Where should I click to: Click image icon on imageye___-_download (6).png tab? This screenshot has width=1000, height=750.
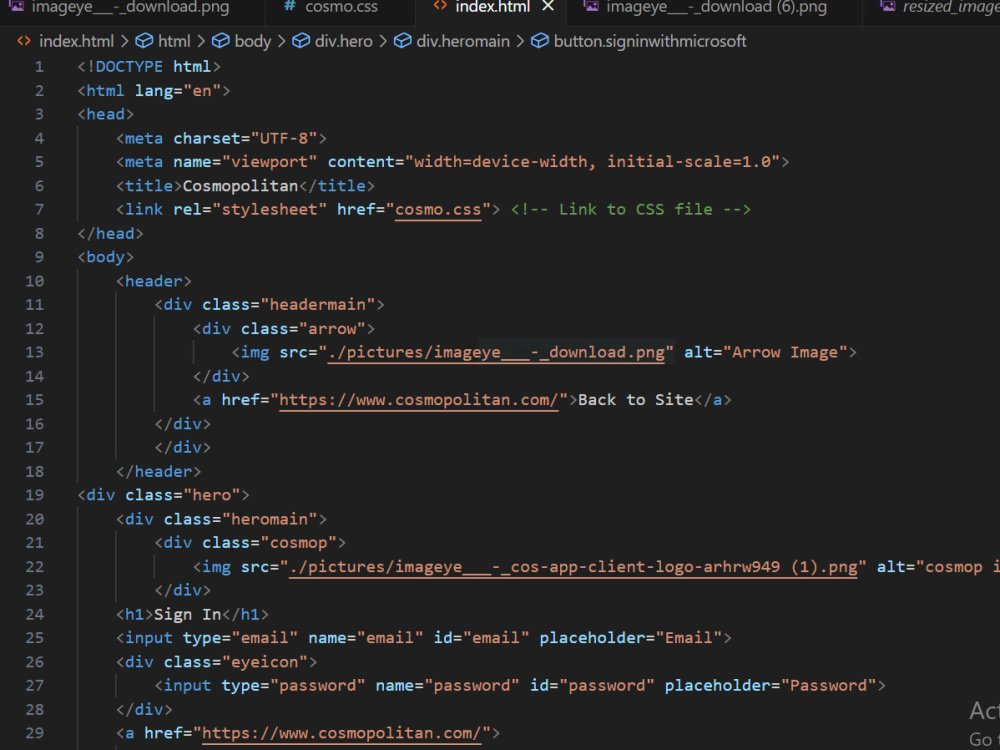tap(591, 6)
